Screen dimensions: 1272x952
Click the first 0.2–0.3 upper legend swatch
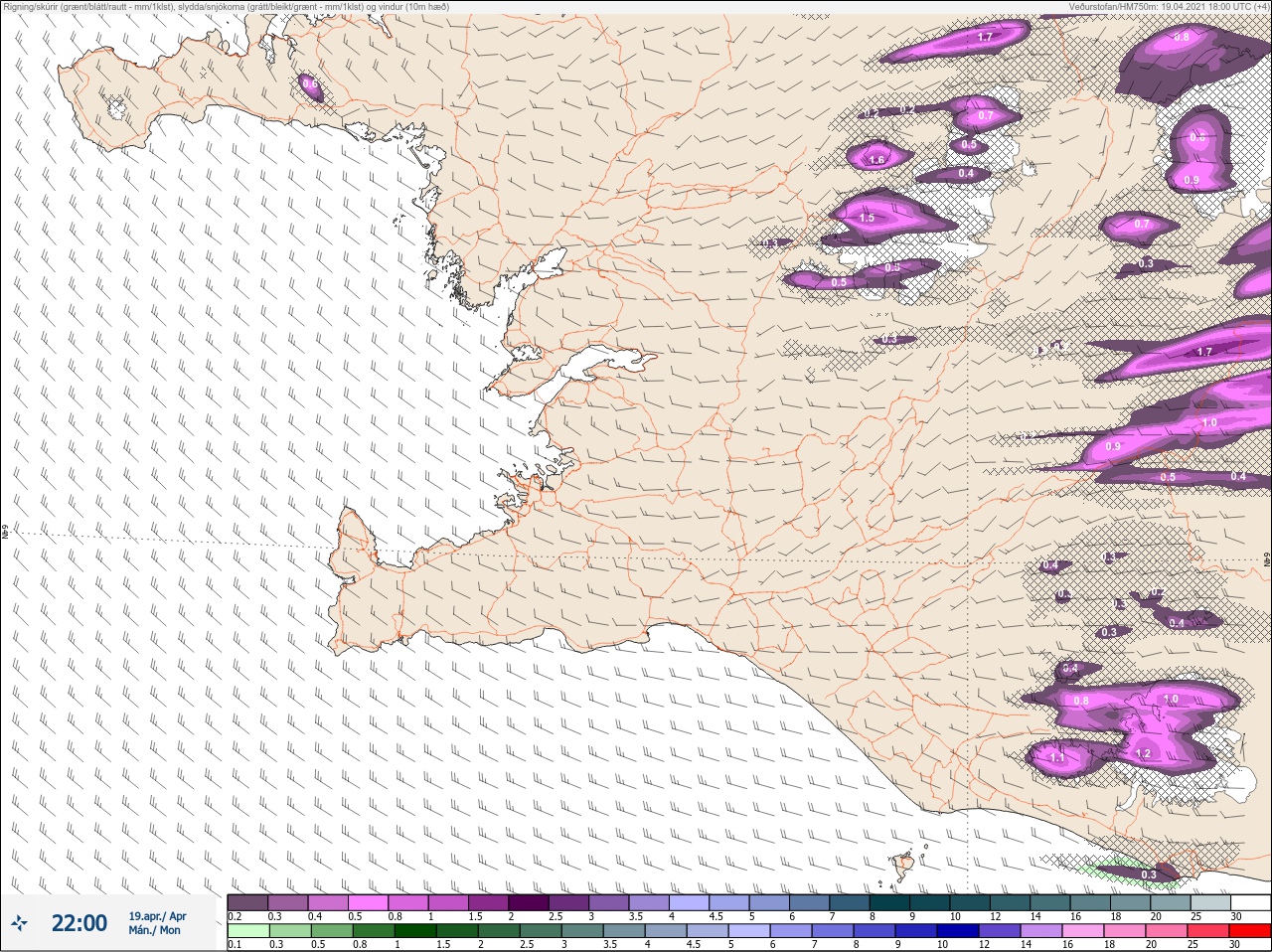tap(247, 902)
